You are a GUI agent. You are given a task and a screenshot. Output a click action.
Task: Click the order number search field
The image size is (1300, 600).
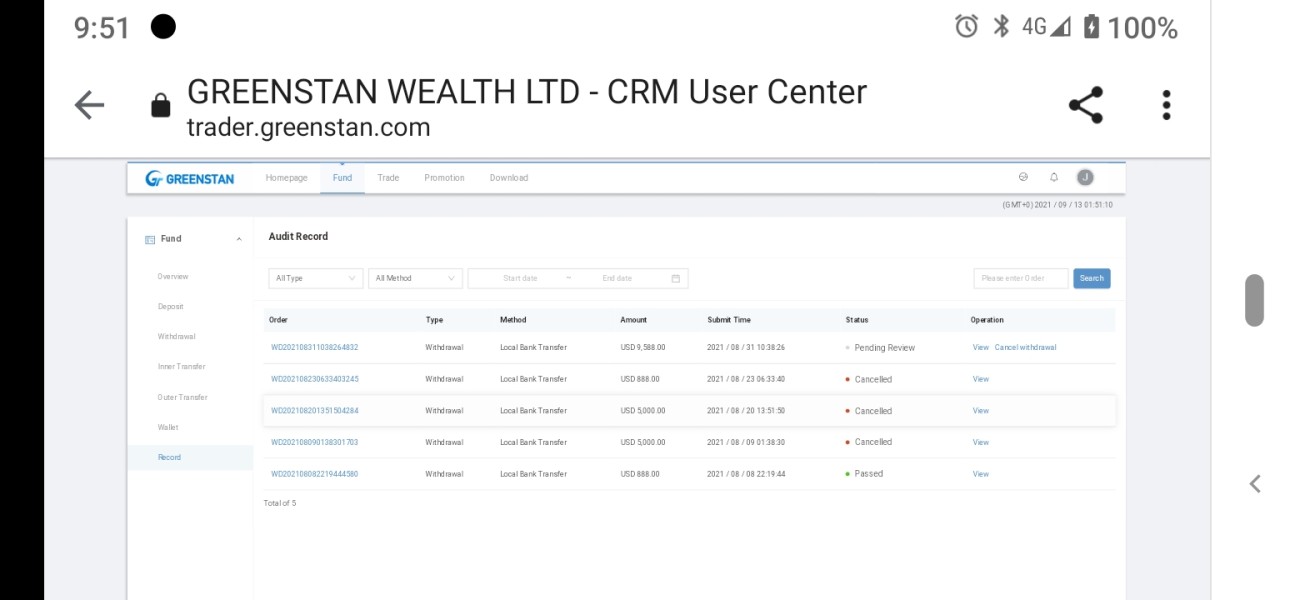(x=1021, y=278)
